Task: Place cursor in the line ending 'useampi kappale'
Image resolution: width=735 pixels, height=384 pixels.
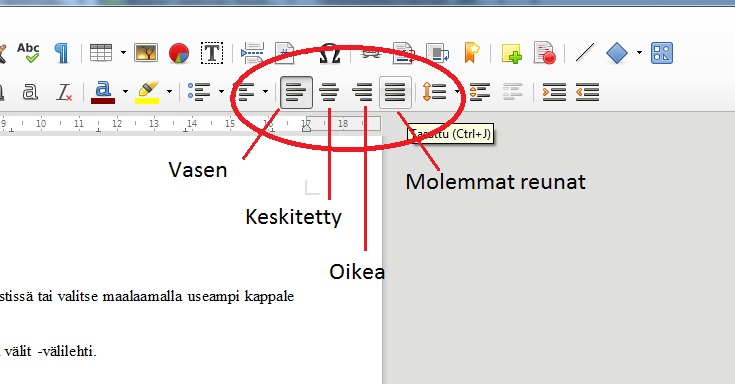Action: tap(147, 297)
